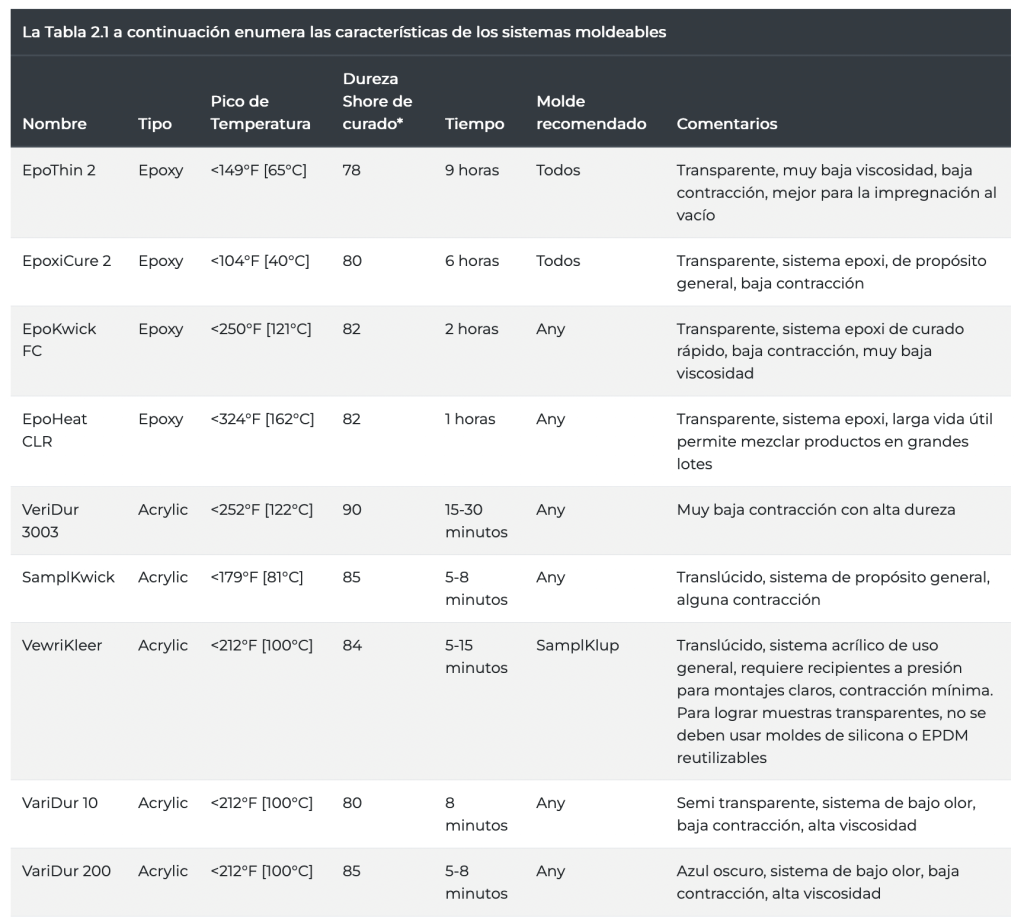Click VewriKleer's '<212°F [100°C]' temperature cell
Image resolution: width=1024 pixels, height=923 pixels.
click(x=262, y=645)
